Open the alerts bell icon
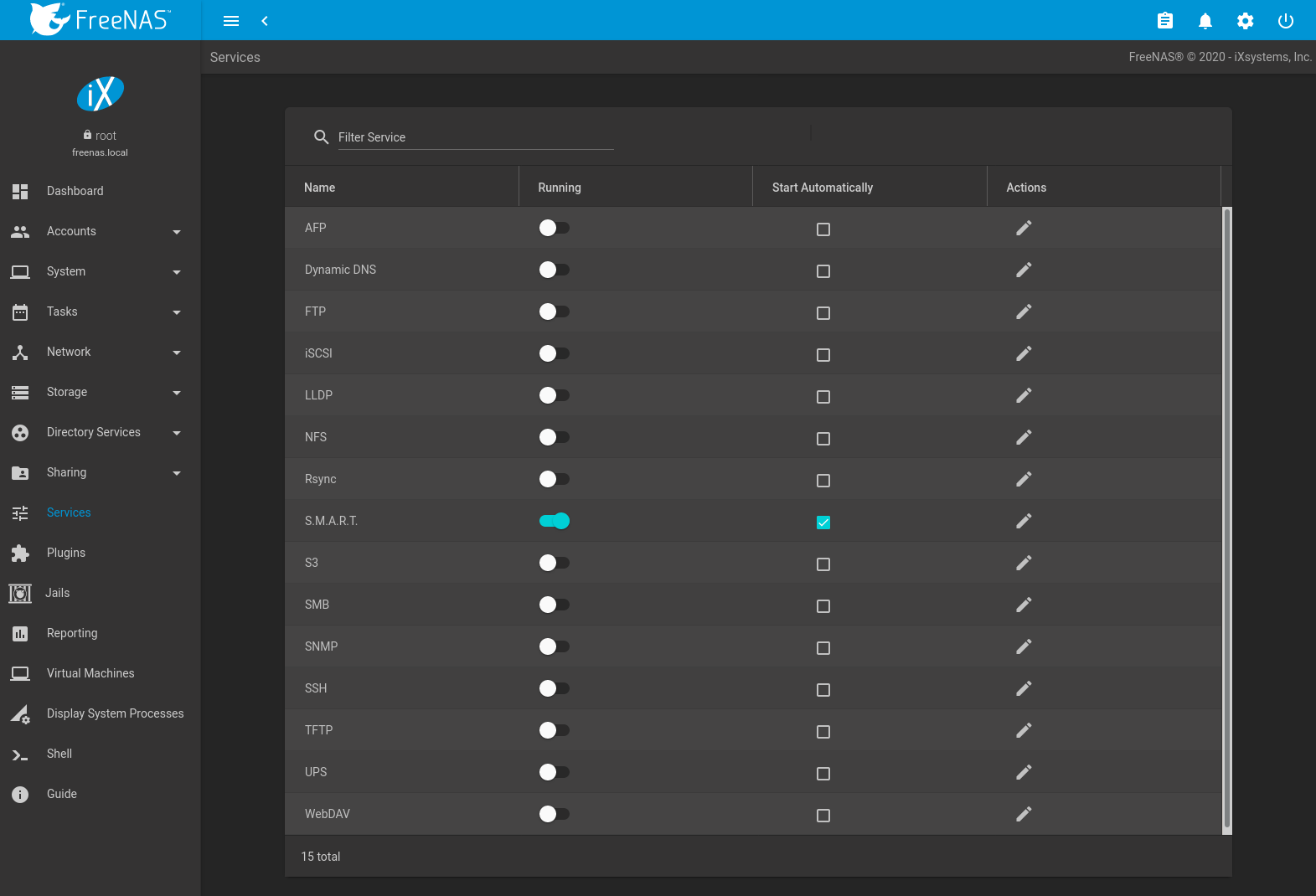1316x896 pixels. pyautogui.click(x=1205, y=21)
